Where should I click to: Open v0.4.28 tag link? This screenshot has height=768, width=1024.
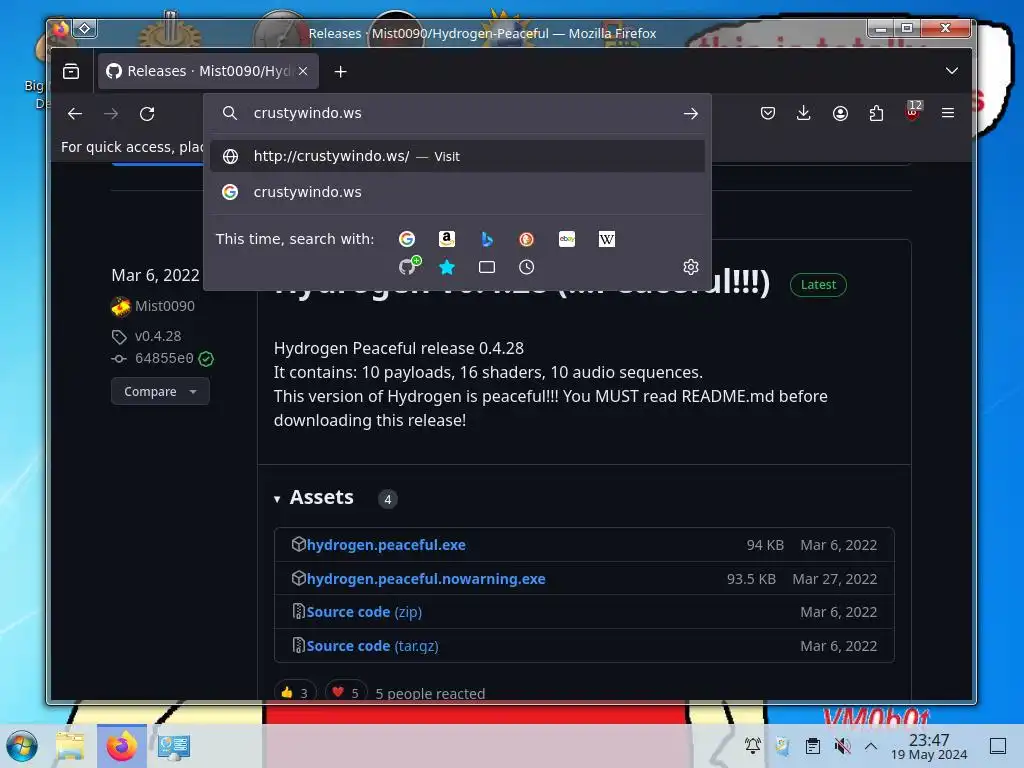coord(157,336)
